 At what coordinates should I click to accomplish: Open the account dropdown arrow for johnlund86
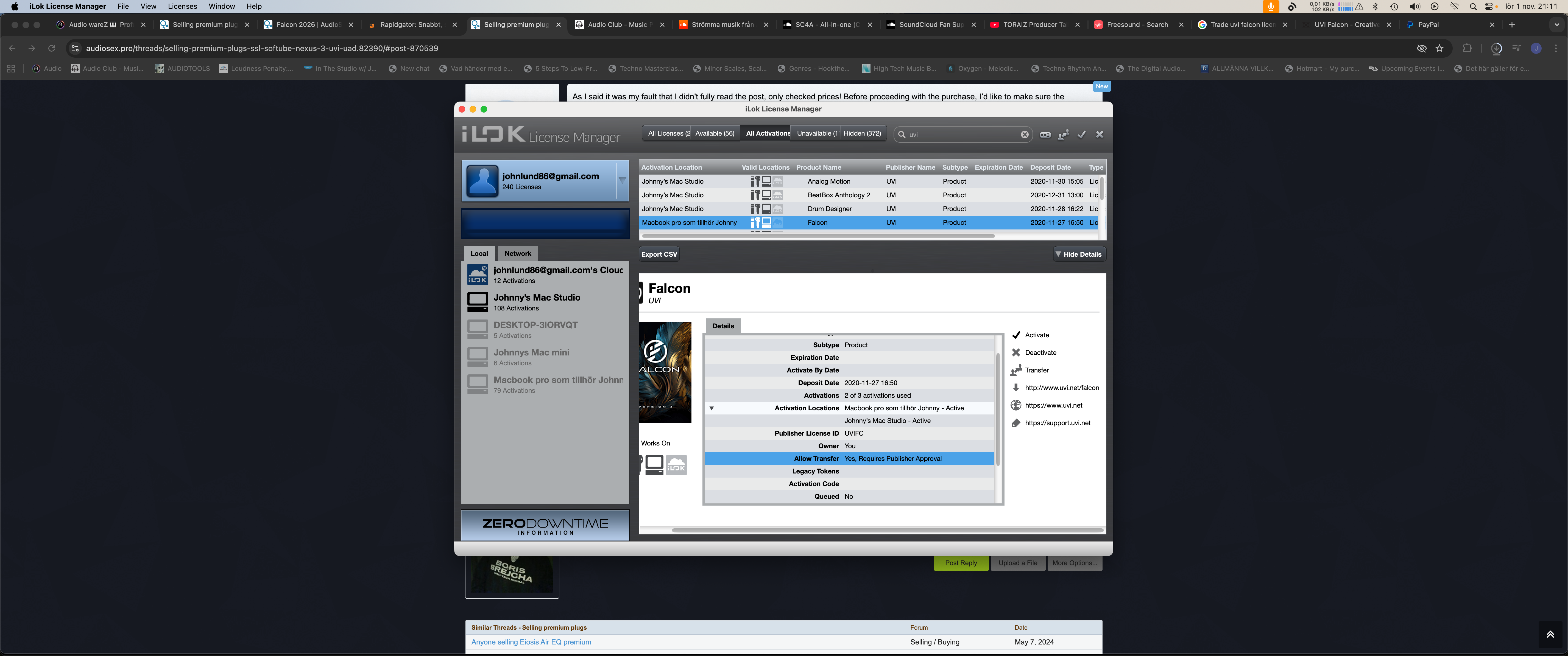tap(622, 180)
